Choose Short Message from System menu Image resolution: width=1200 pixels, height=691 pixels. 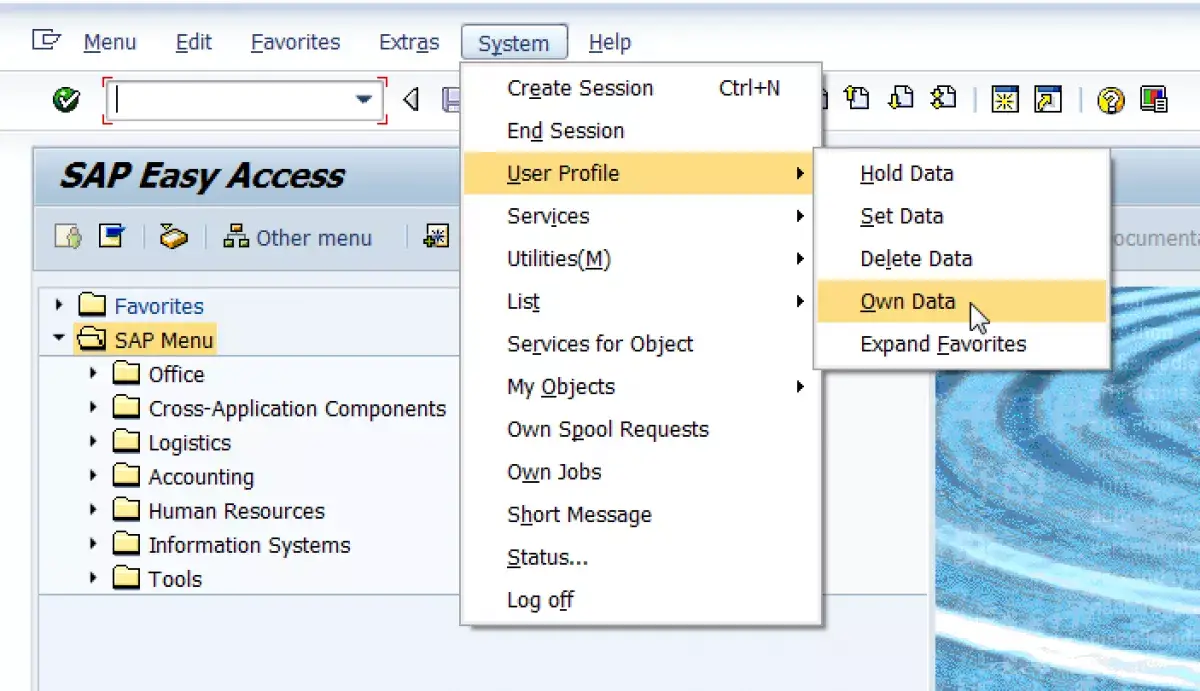641,515
